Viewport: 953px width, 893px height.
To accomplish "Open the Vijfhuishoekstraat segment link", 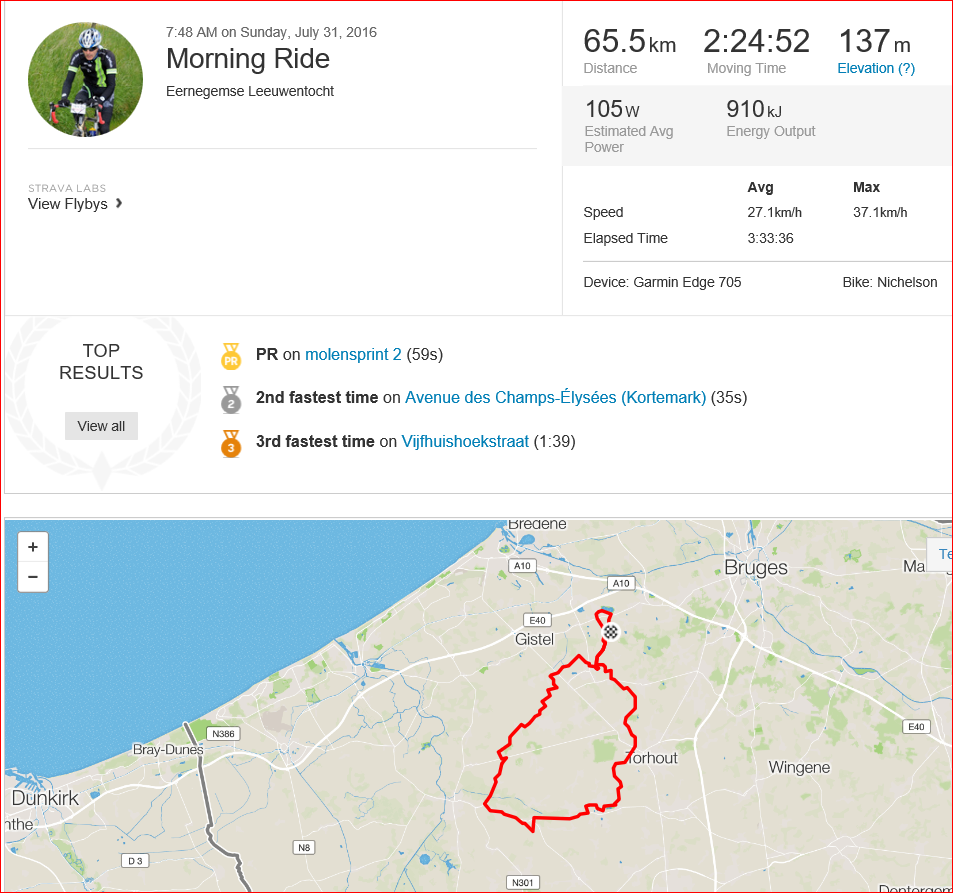I will coord(465,441).
